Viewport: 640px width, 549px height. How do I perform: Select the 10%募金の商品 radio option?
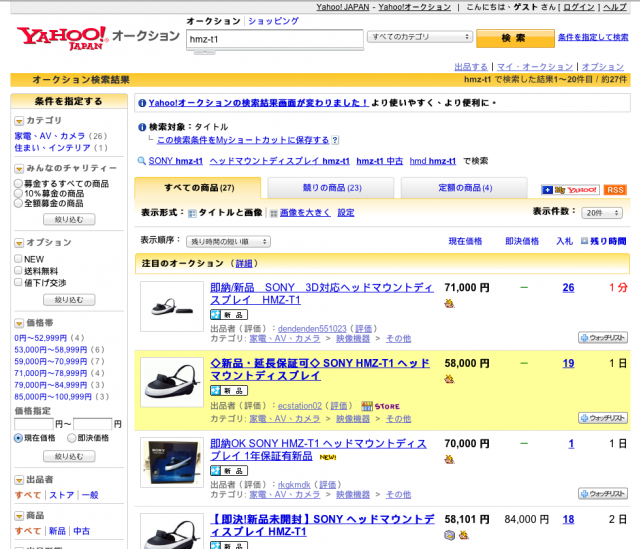point(18,193)
